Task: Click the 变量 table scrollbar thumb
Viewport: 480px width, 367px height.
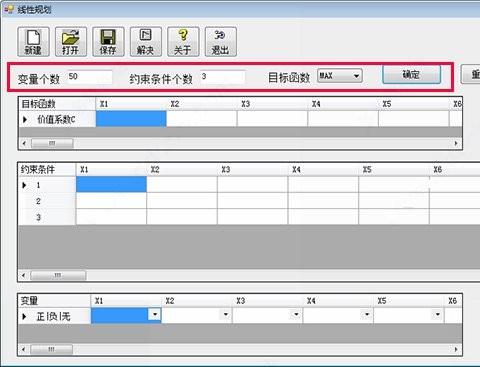Action: [x=51, y=349]
